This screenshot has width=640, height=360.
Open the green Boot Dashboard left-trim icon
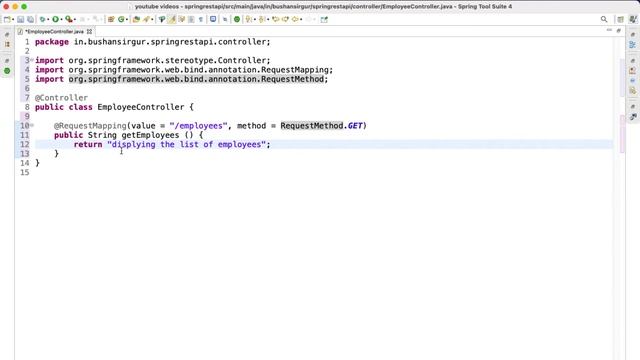coord(7,71)
